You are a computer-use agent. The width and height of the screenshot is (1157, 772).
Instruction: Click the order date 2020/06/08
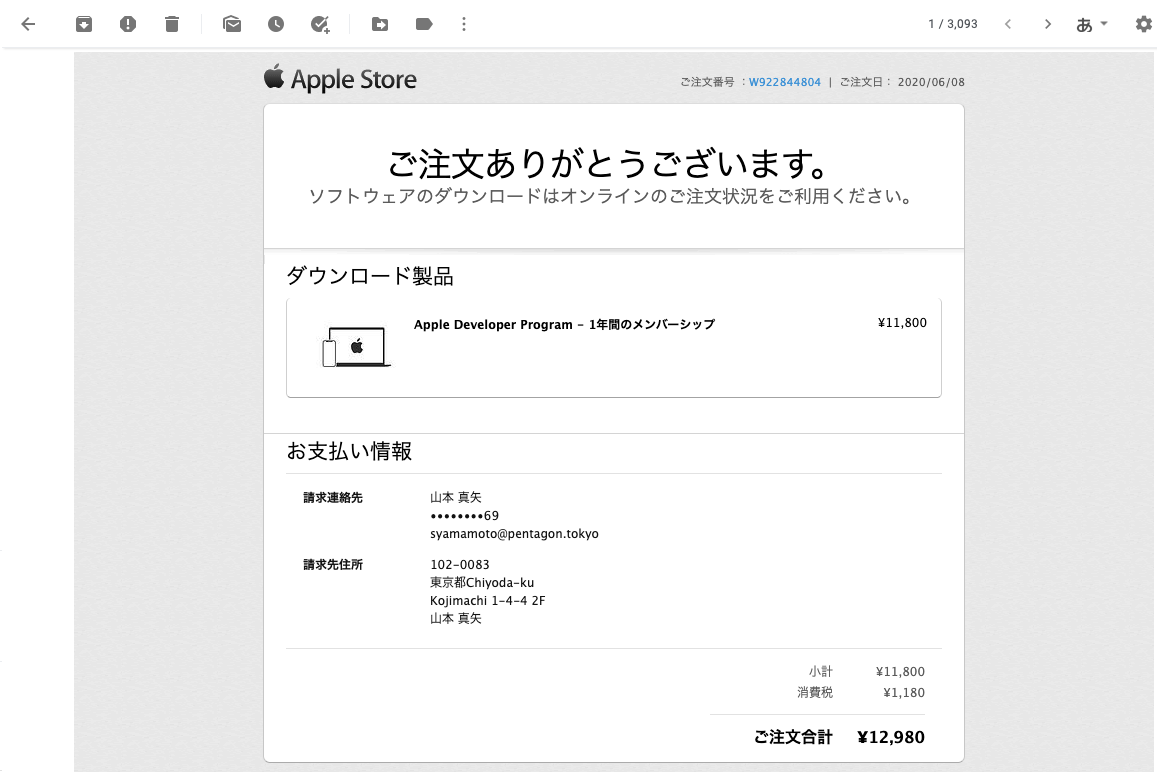pyautogui.click(x=931, y=82)
